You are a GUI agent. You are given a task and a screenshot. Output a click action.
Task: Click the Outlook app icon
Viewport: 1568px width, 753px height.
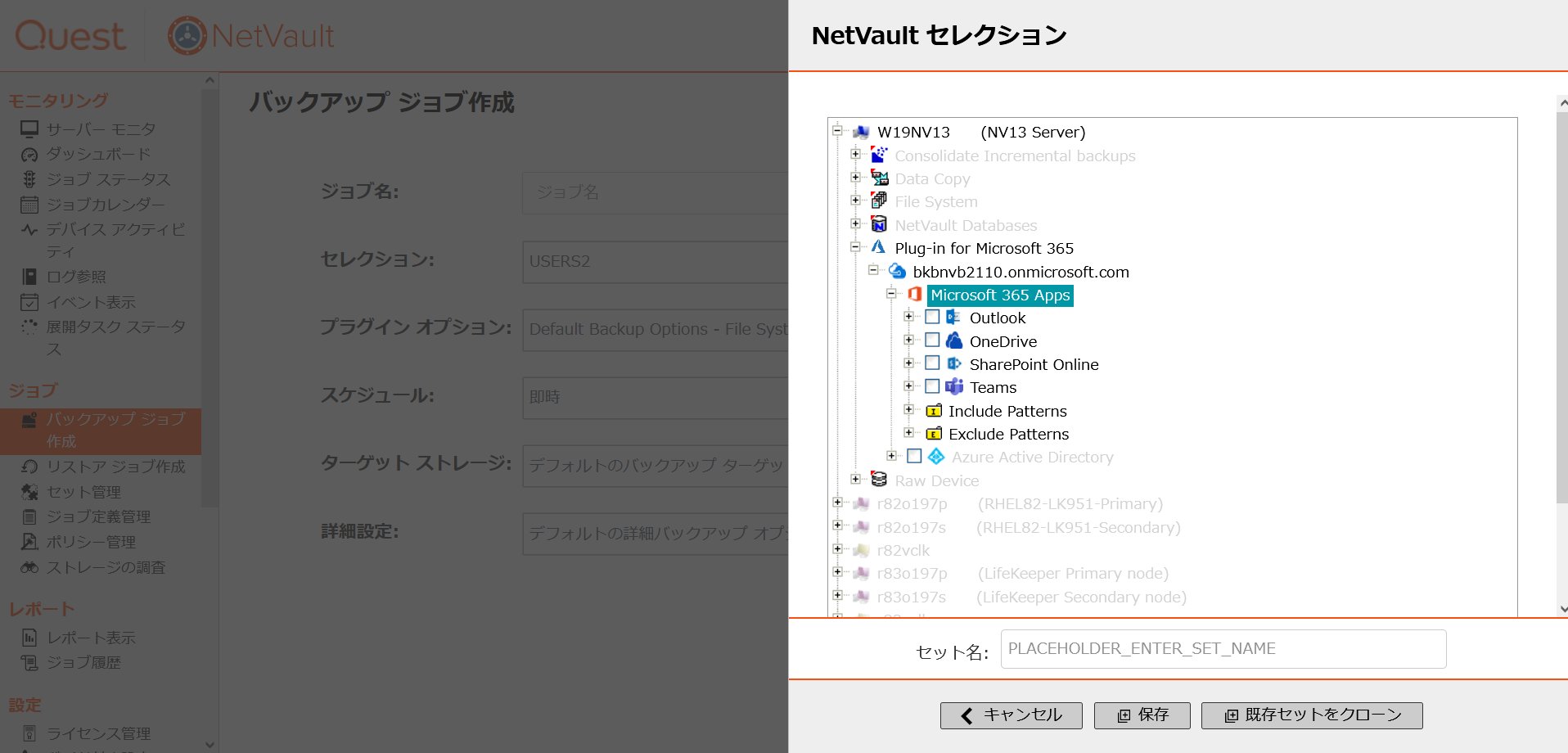[x=953, y=317]
